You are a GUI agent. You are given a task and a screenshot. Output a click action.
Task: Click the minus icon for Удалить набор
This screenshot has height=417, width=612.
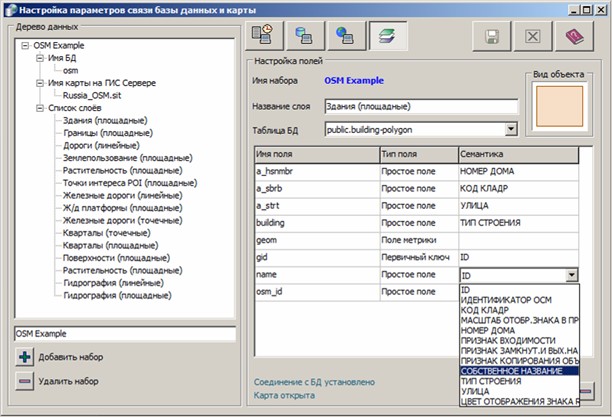point(24,381)
